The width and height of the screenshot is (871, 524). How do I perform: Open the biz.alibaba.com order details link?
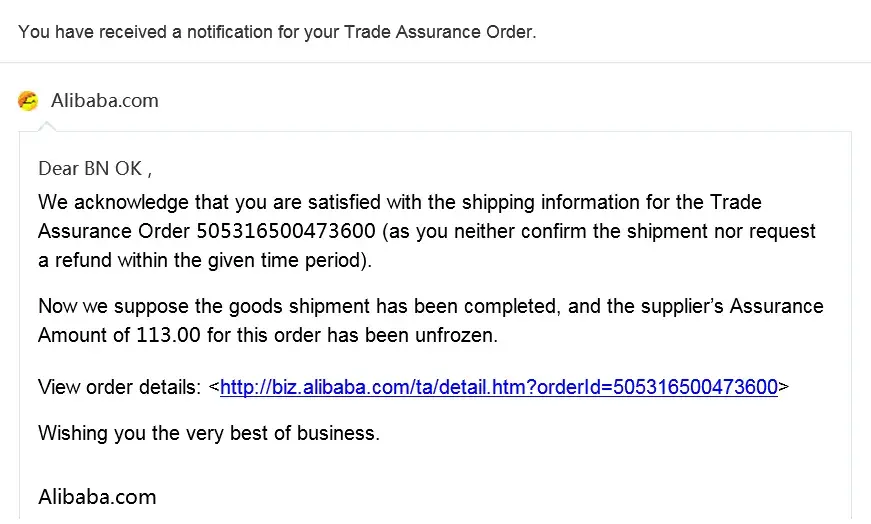(x=498, y=387)
